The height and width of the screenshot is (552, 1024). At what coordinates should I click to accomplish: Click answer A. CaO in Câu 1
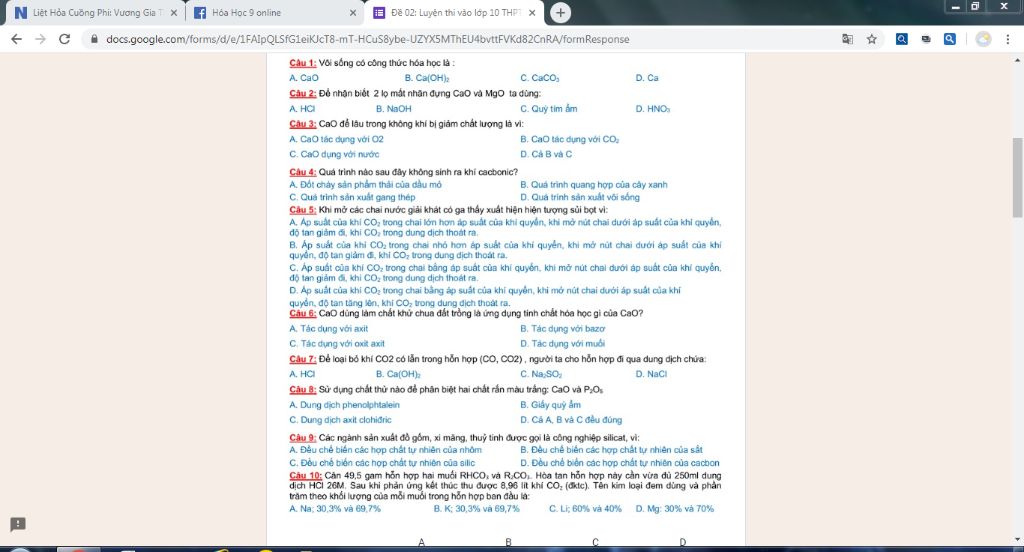point(304,78)
